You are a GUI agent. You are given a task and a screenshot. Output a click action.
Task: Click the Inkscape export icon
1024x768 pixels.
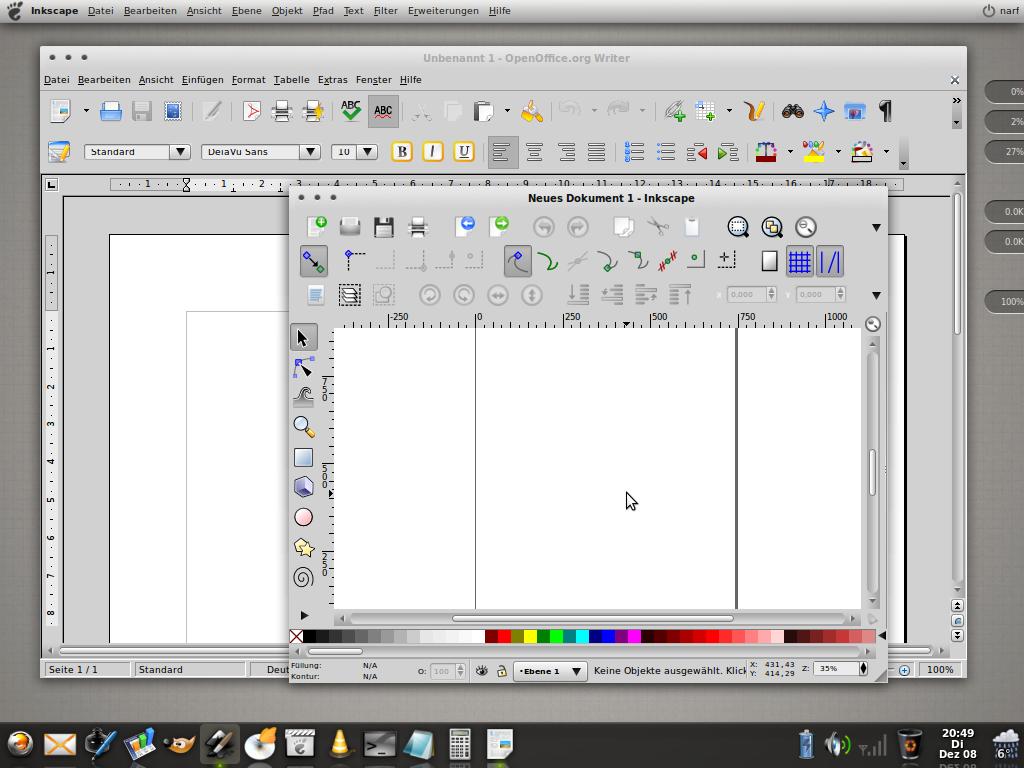(499, 227)
